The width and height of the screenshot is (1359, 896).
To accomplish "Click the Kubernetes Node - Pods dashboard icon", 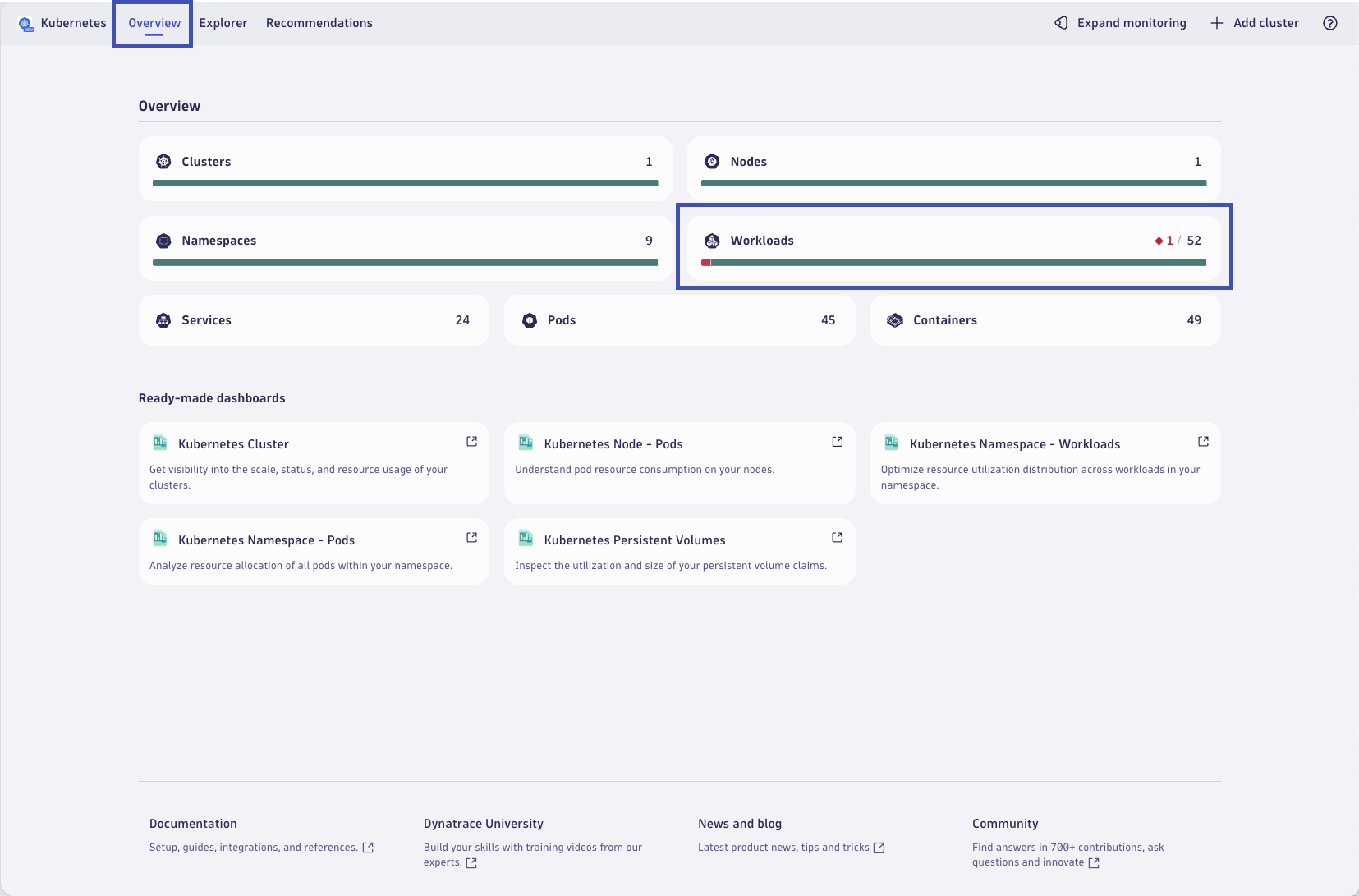I will pyautogui.click(x=526, y=443).
